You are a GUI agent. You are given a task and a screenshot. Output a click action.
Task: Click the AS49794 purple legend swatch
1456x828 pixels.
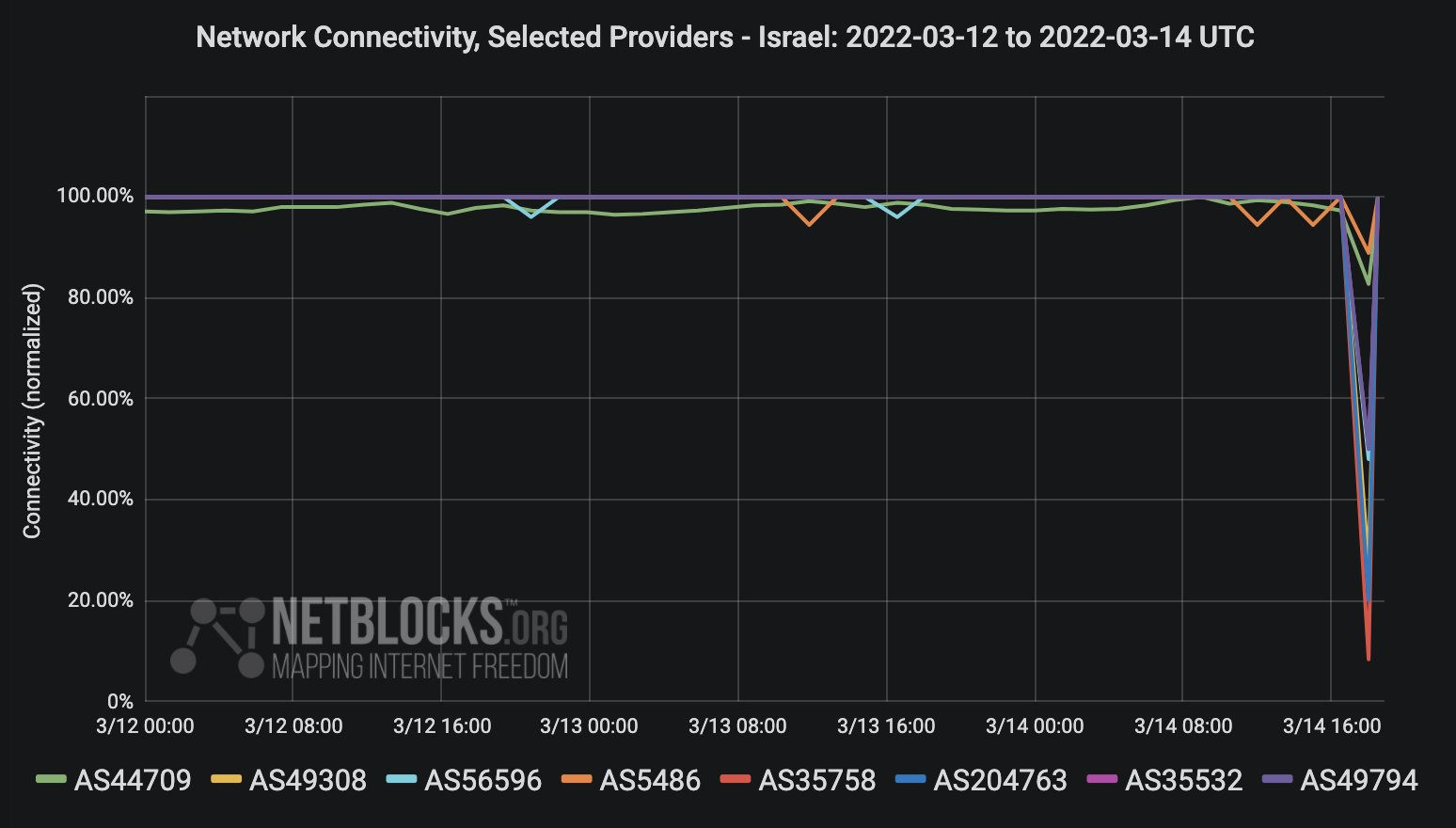[1276, 780]
